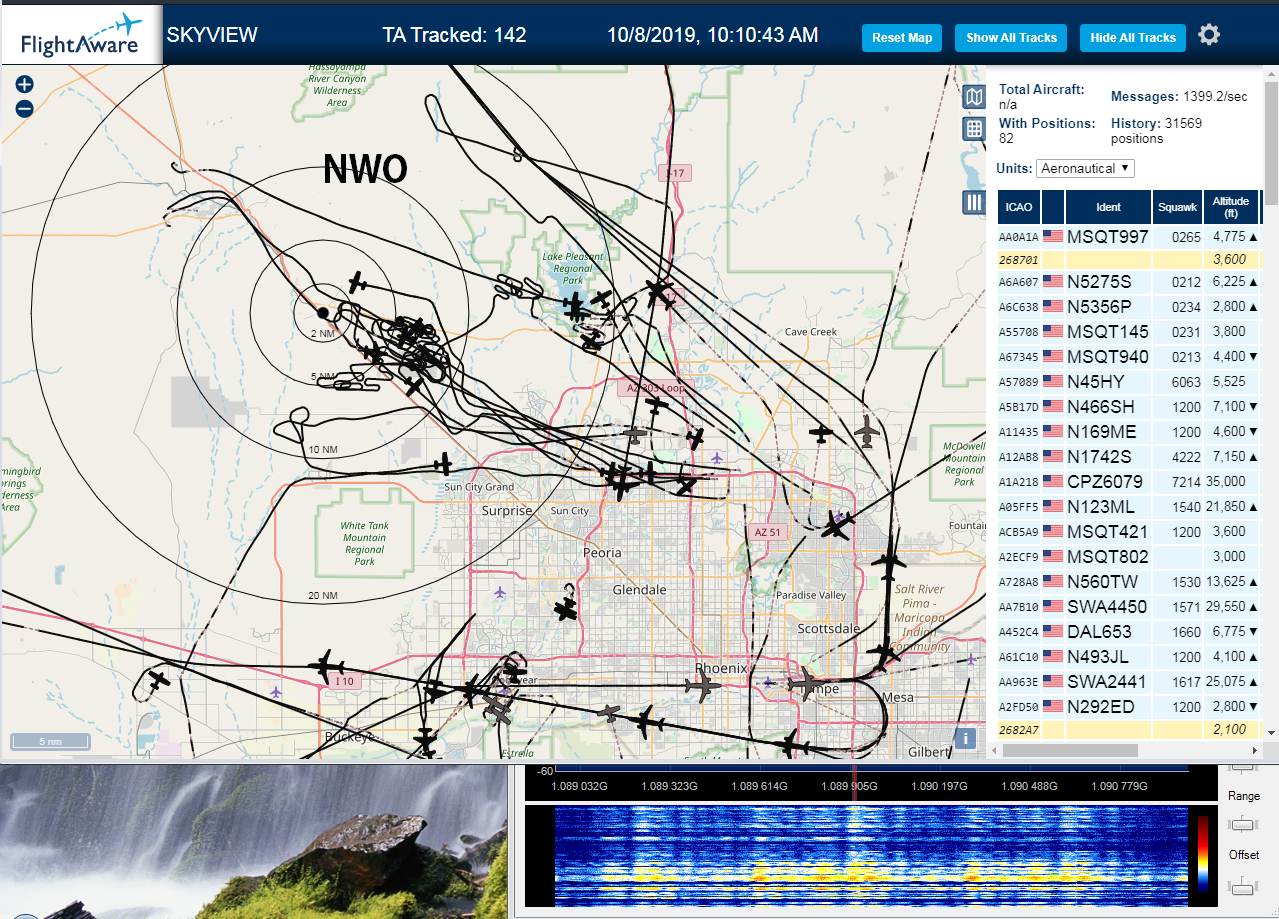Select the SWA4450 aircraft row
Image resolution: width=1279 pixels, height=919 pixels.
point(1130,607)
